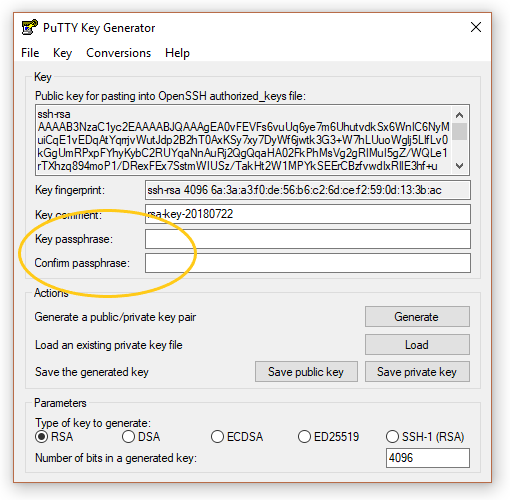Click the PuTTY Key Generator title icon
Image resolution: width=510 pixels, height=500 pixels.
pyautogui.click(x=29, y=28)
